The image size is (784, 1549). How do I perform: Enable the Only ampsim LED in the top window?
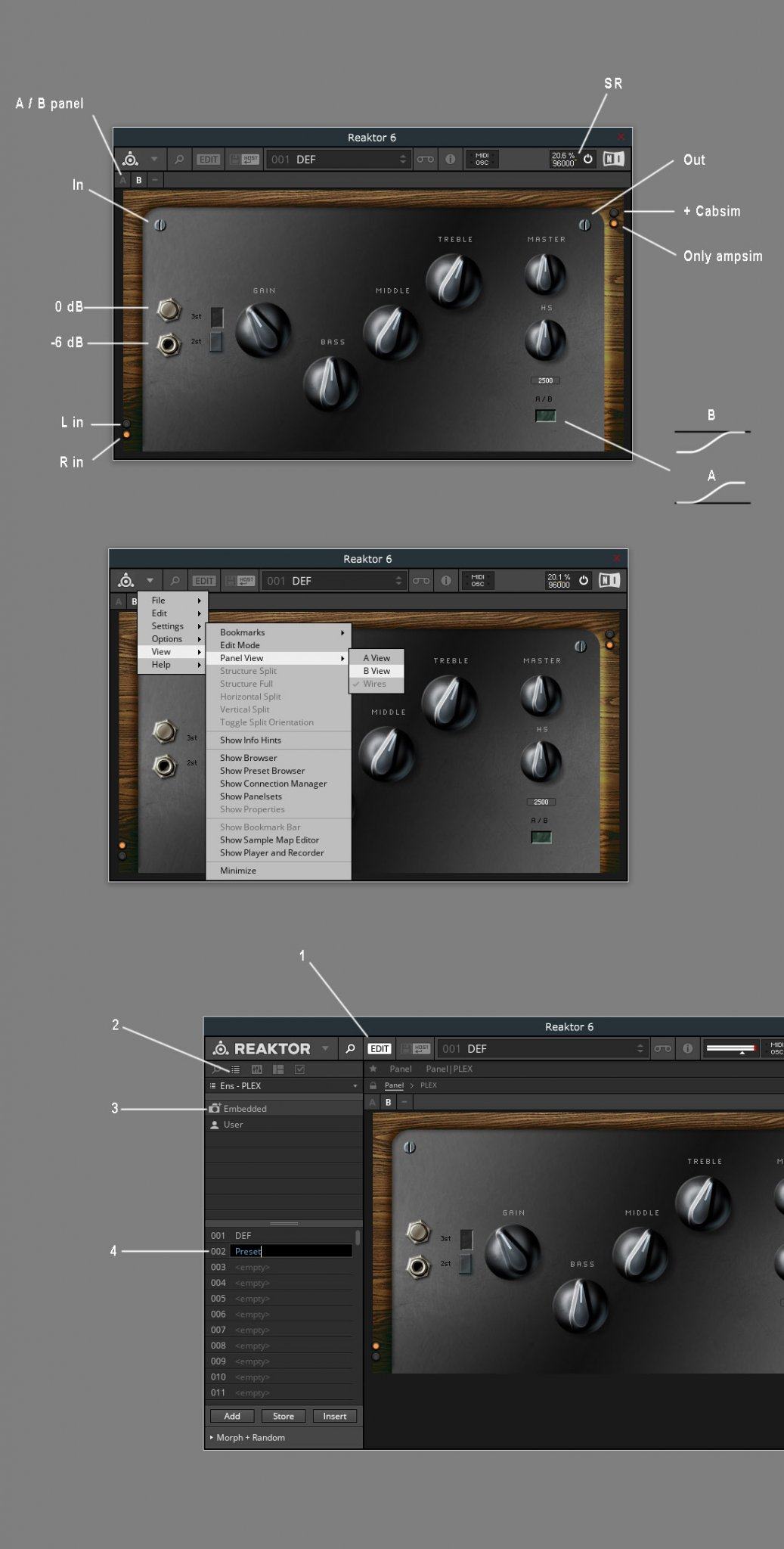614,223
